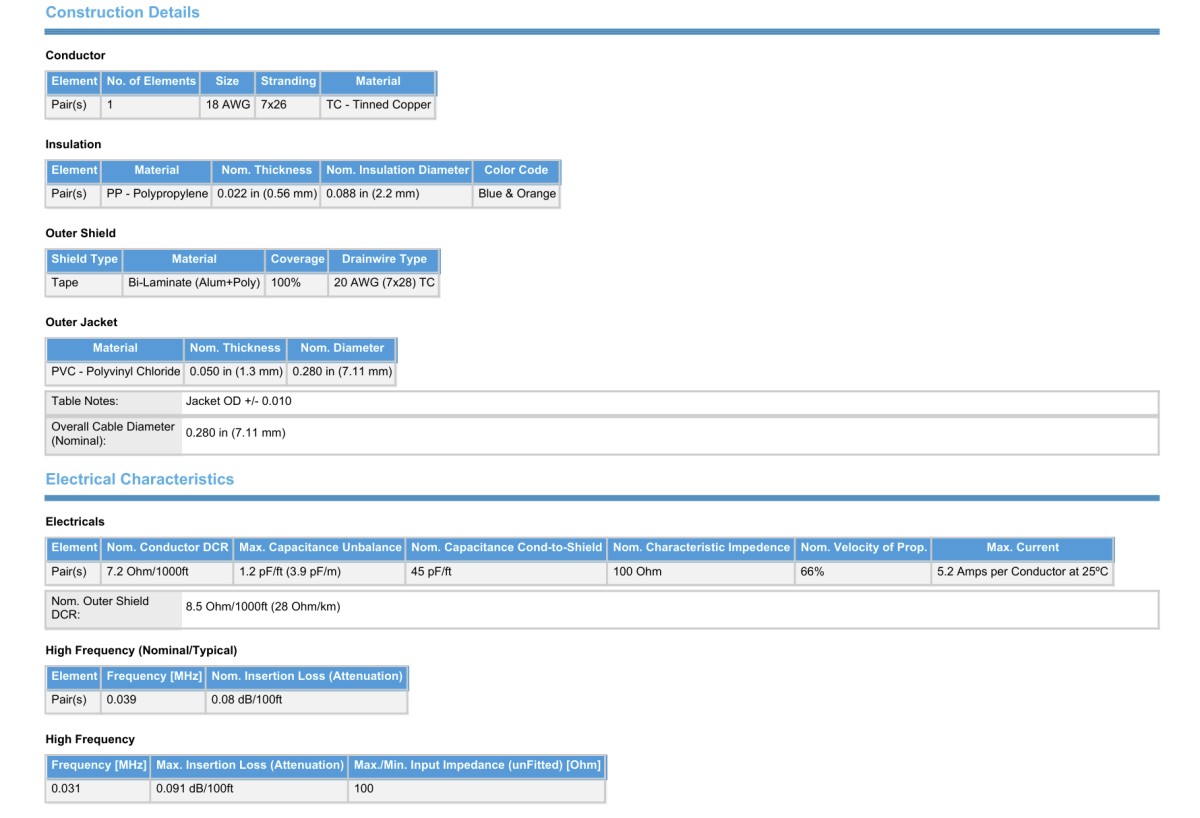
Task: Click the 8.5 Ohm/1000ft outer shield DCR value
Action: [262, 607]
